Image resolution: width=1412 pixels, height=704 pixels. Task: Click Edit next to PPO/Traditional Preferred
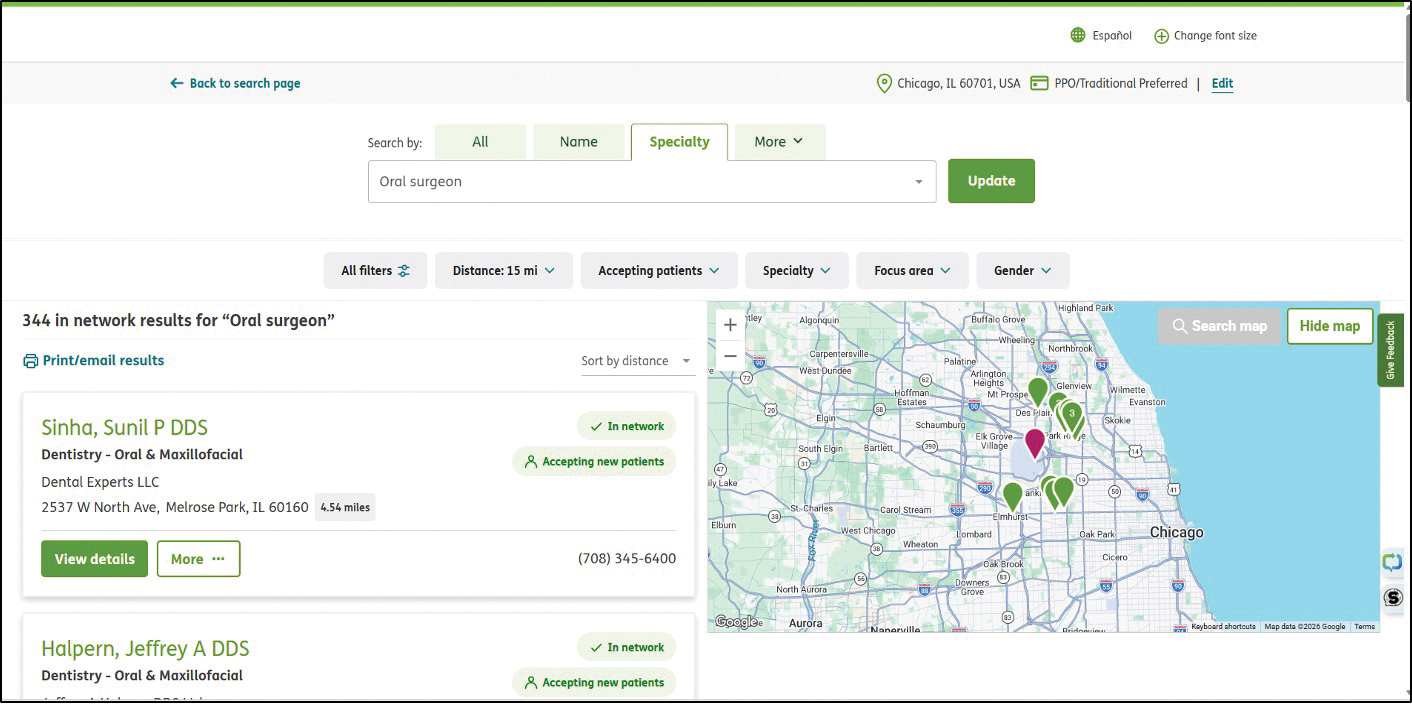click(x=1222, y=83)
